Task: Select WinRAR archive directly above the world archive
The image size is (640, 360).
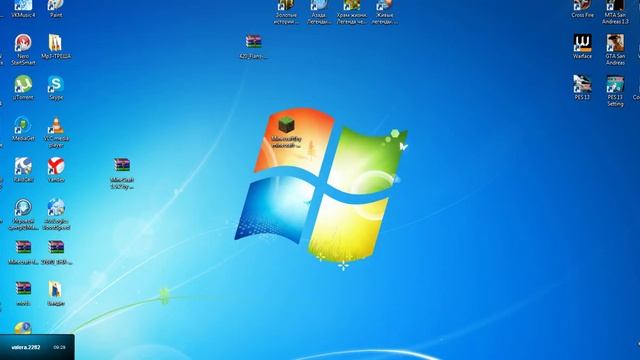Action: [23, 252]
